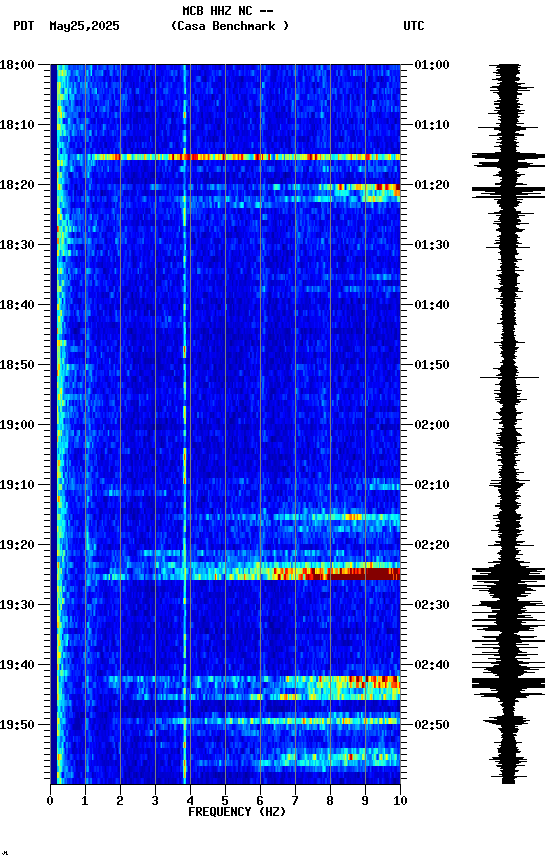This screenshot has width=552, height=864.
Task: Click the 6 Hz frequency tick label
Action: pos(260,801)
